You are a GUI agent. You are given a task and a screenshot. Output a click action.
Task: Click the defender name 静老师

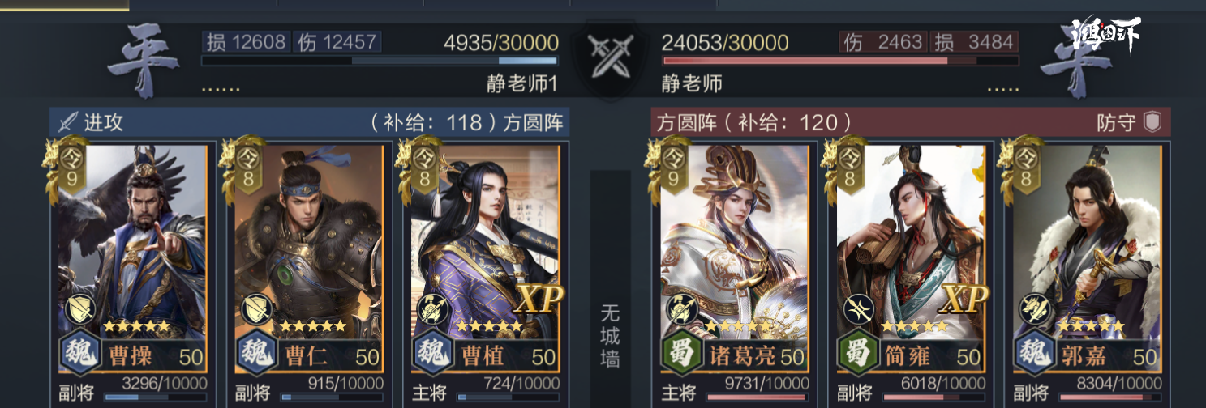[x=692, y=84]
